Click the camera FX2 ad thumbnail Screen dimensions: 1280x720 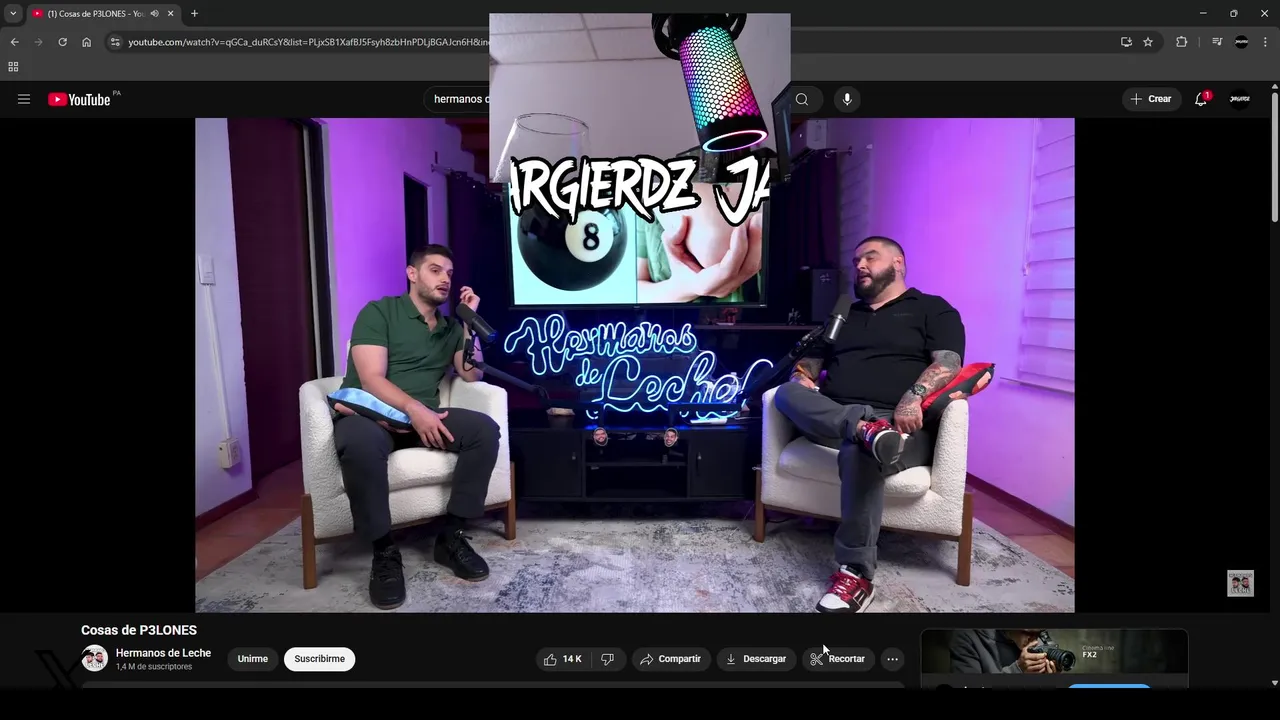point(1054,653)
